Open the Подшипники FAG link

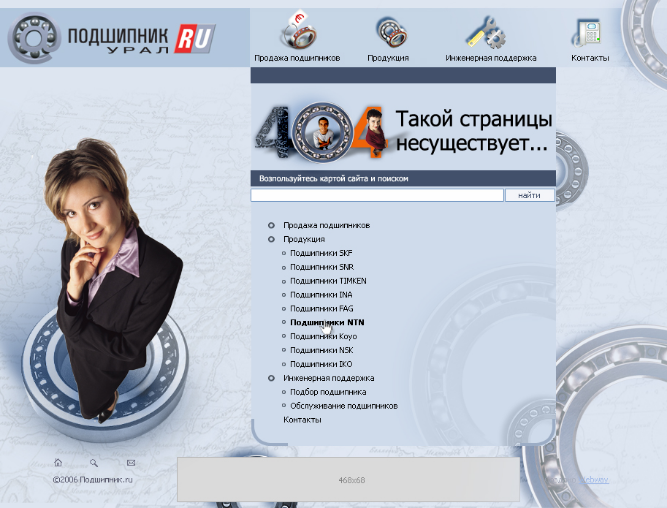tap(322, 308)
